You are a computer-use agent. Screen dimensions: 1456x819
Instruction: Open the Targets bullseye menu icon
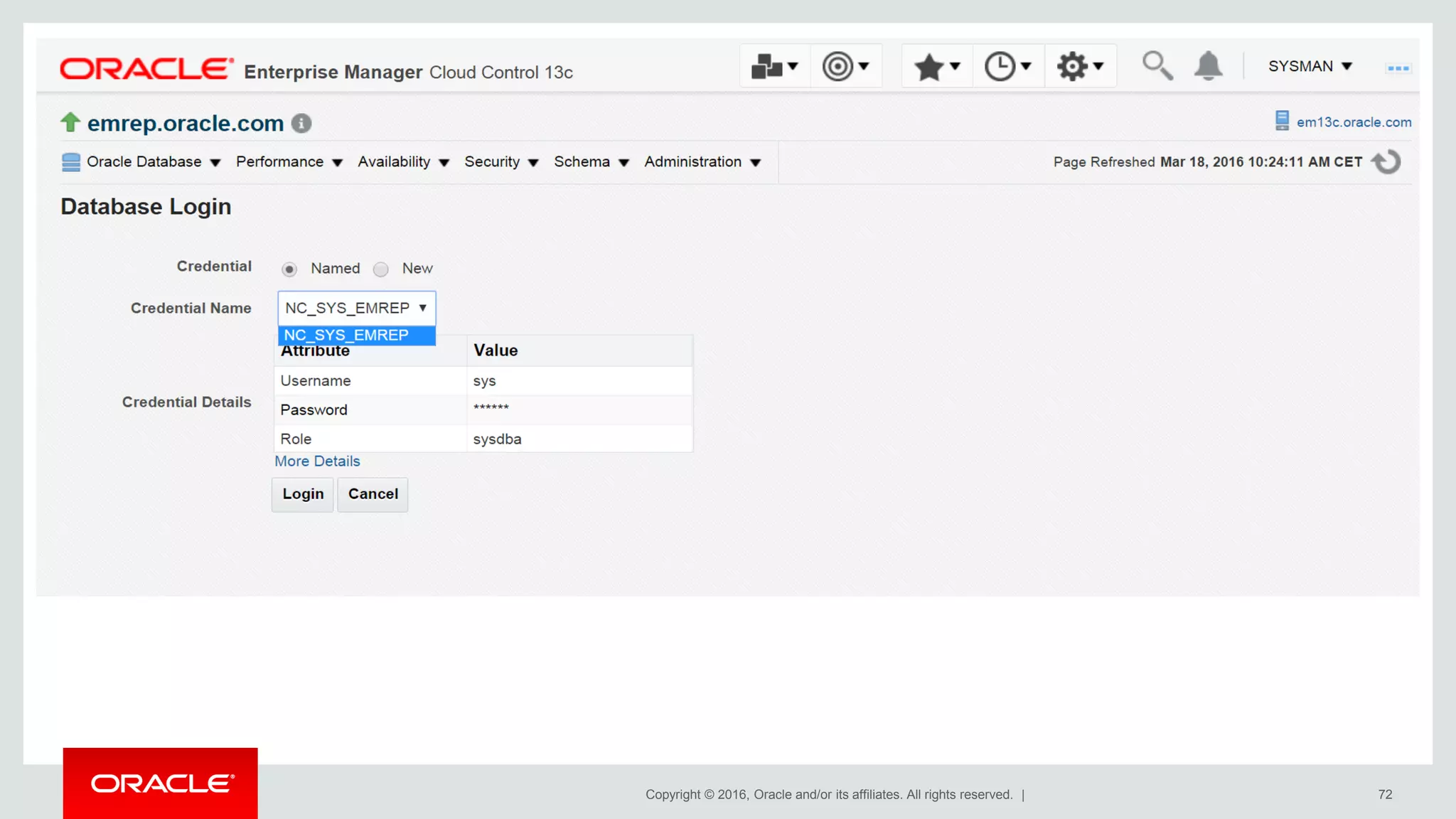(845, 66)
